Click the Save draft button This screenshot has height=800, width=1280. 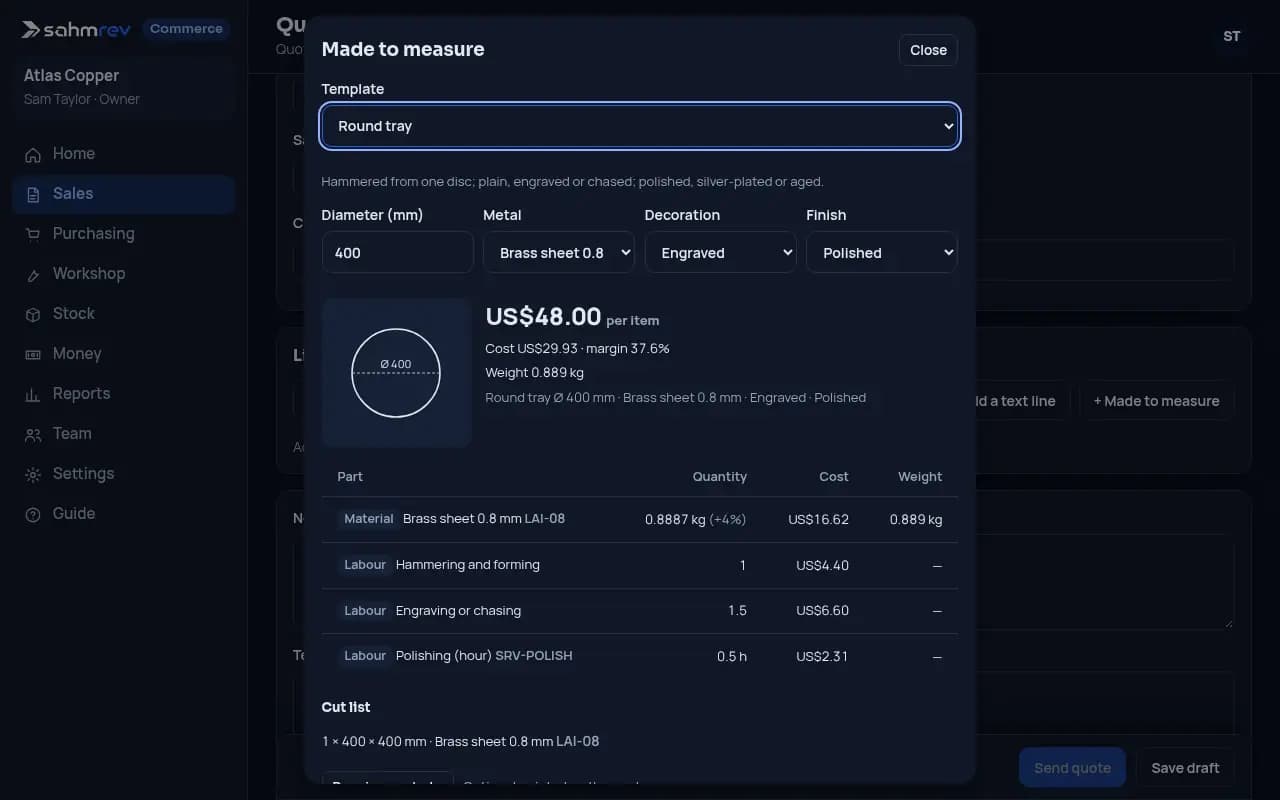[1185, 768]
